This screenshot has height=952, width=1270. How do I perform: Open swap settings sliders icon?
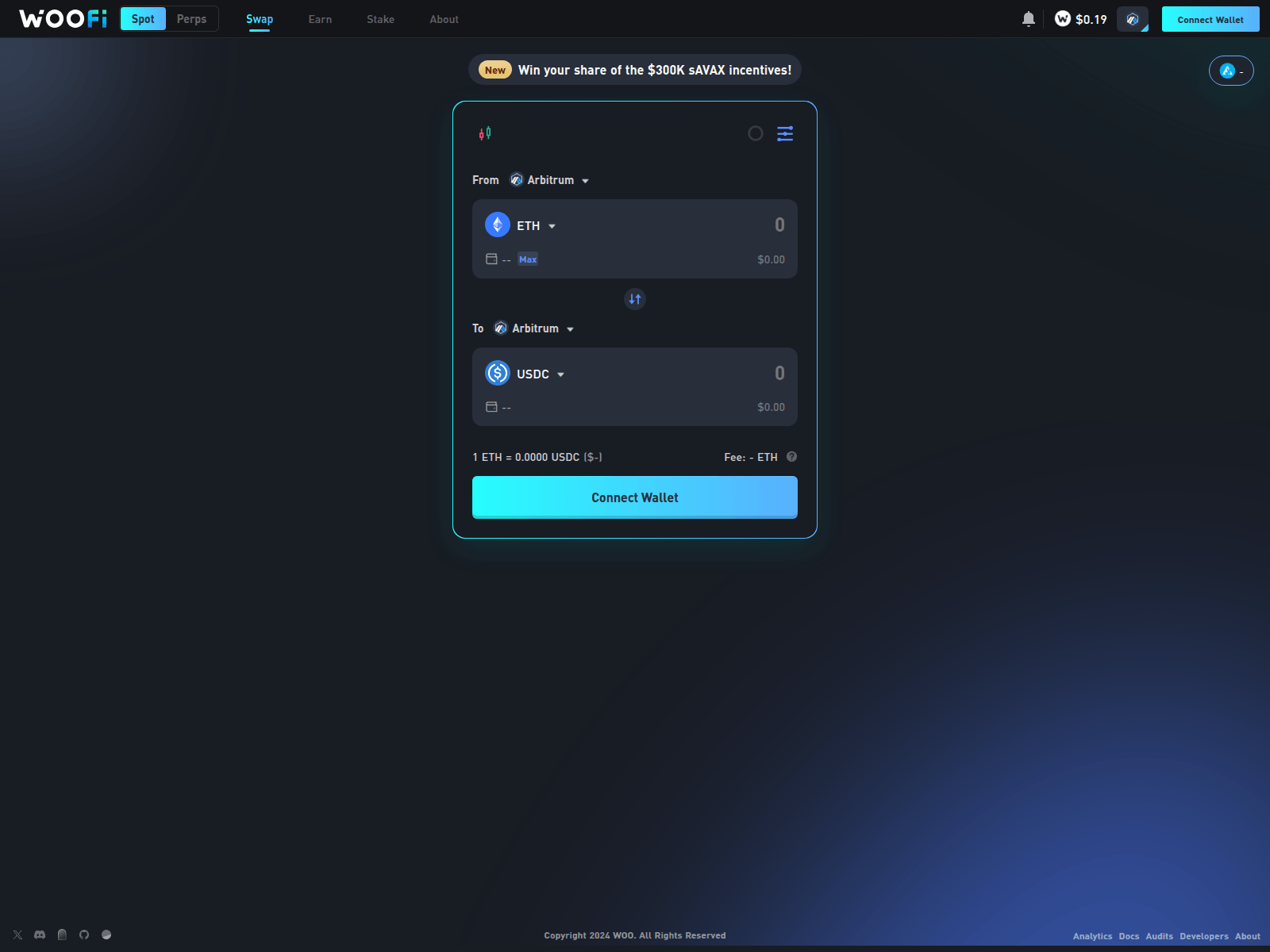tap(785, 133)
